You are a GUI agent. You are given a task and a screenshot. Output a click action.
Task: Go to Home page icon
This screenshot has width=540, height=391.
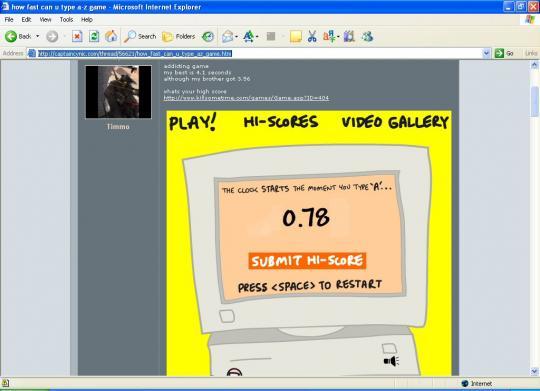point(111,37)
